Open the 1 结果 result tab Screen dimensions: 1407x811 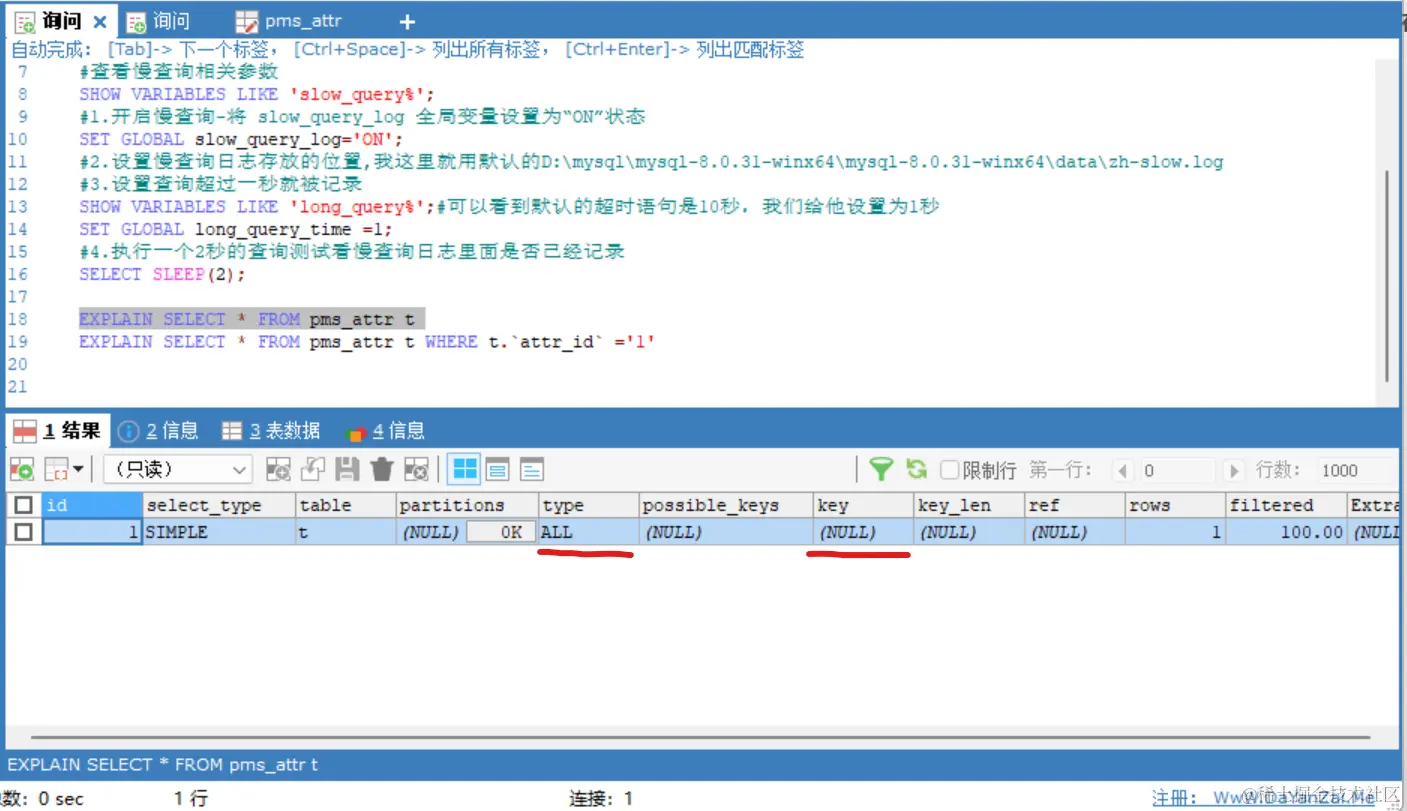click(x=56, y=431)
